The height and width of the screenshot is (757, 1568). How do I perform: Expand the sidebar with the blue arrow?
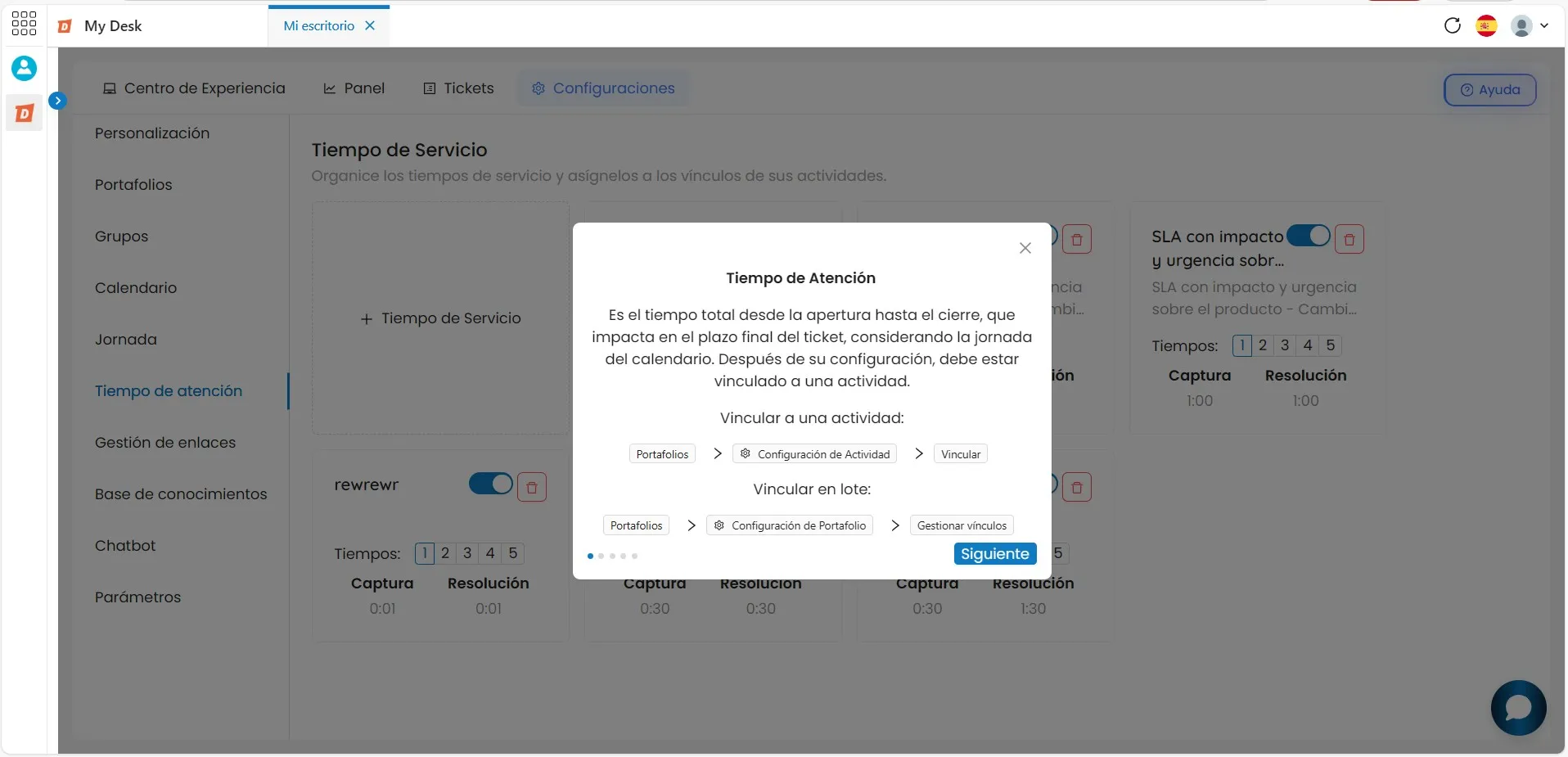[57, 101]
